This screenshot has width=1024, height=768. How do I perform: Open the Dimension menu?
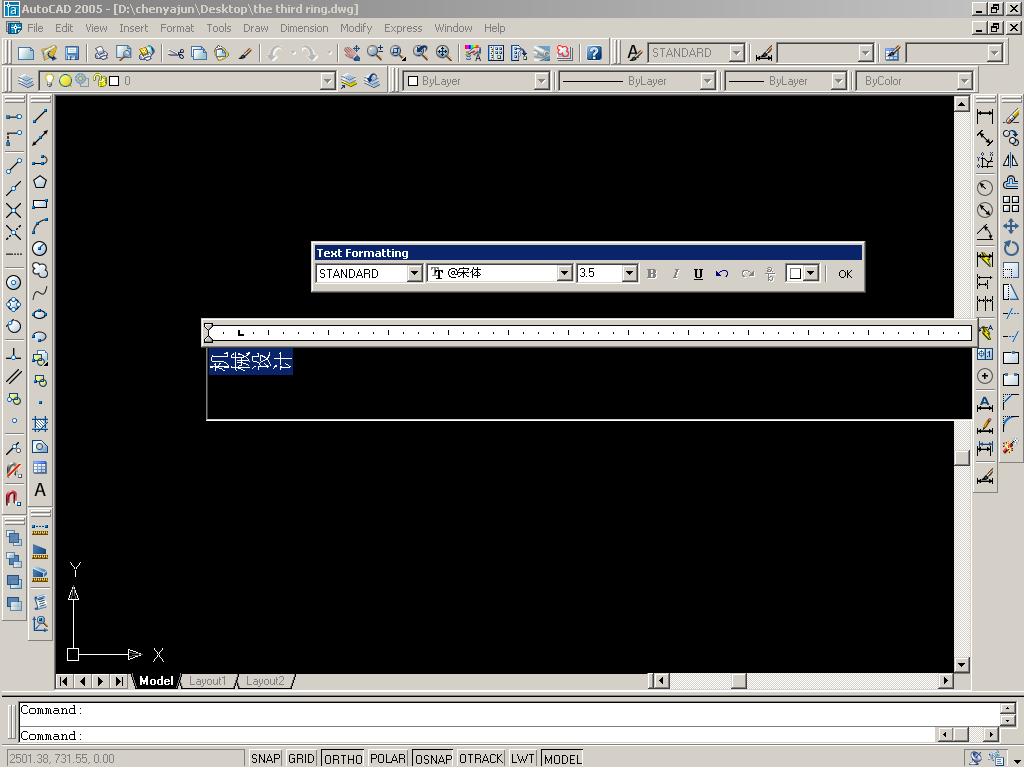pyautogui.click(x=304, y=28)
